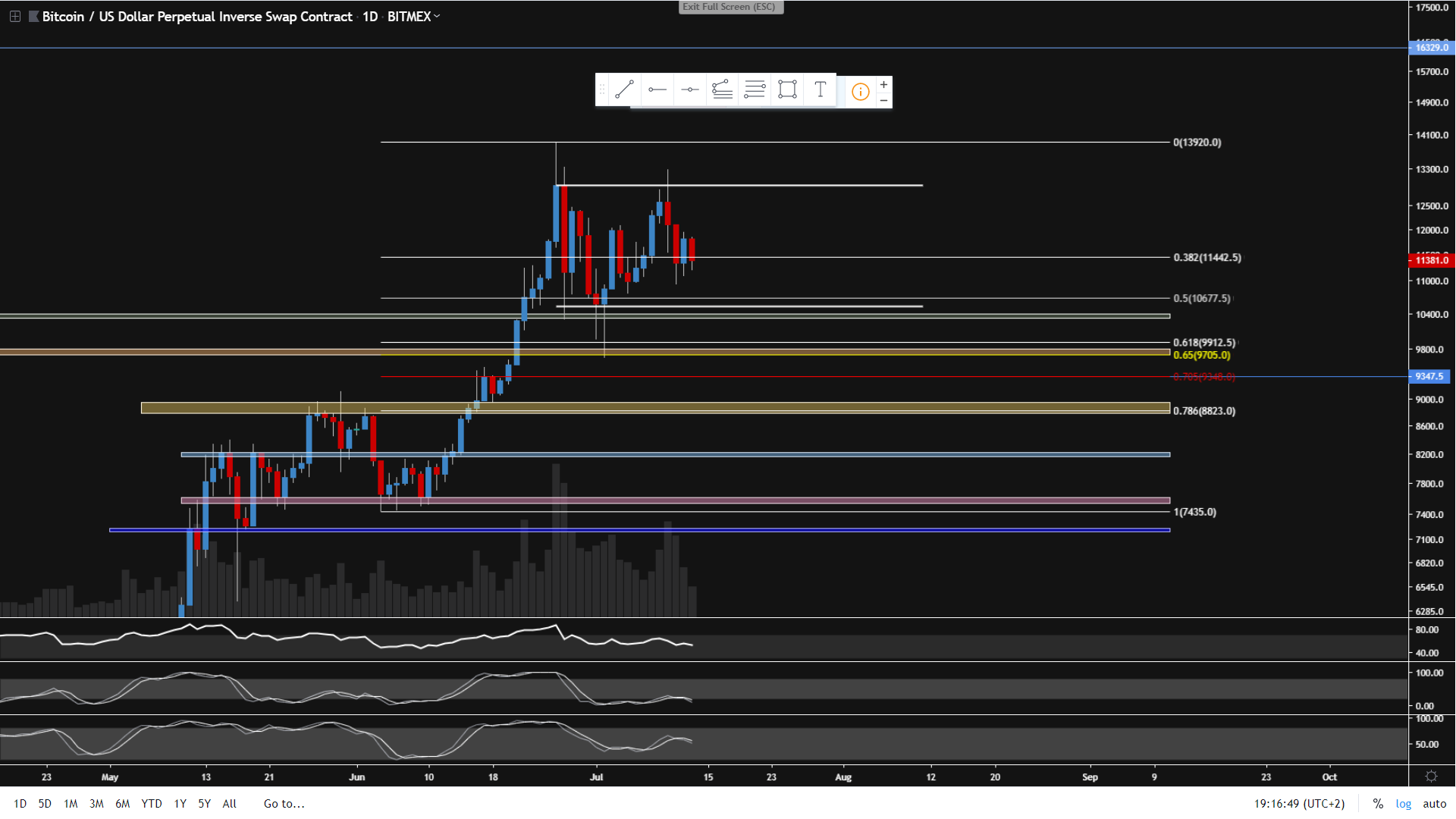Open chart settings gear icon
The width and height of the screenshot is (1456, 819).
tap(1431, 777)
